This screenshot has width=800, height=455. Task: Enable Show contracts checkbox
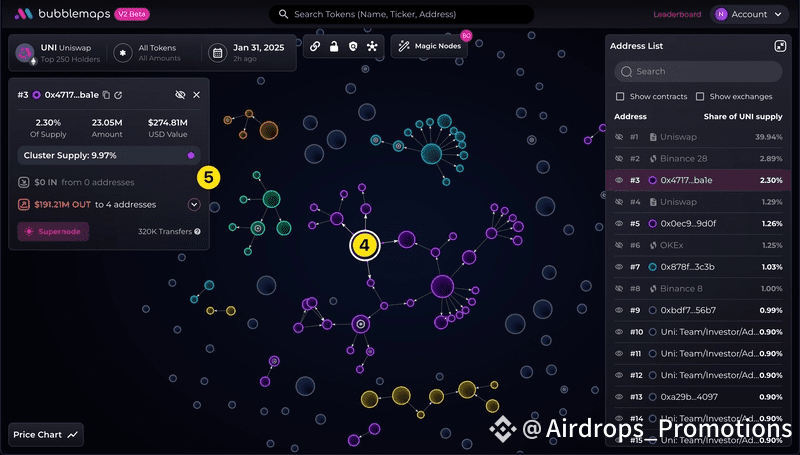(620, 96)
